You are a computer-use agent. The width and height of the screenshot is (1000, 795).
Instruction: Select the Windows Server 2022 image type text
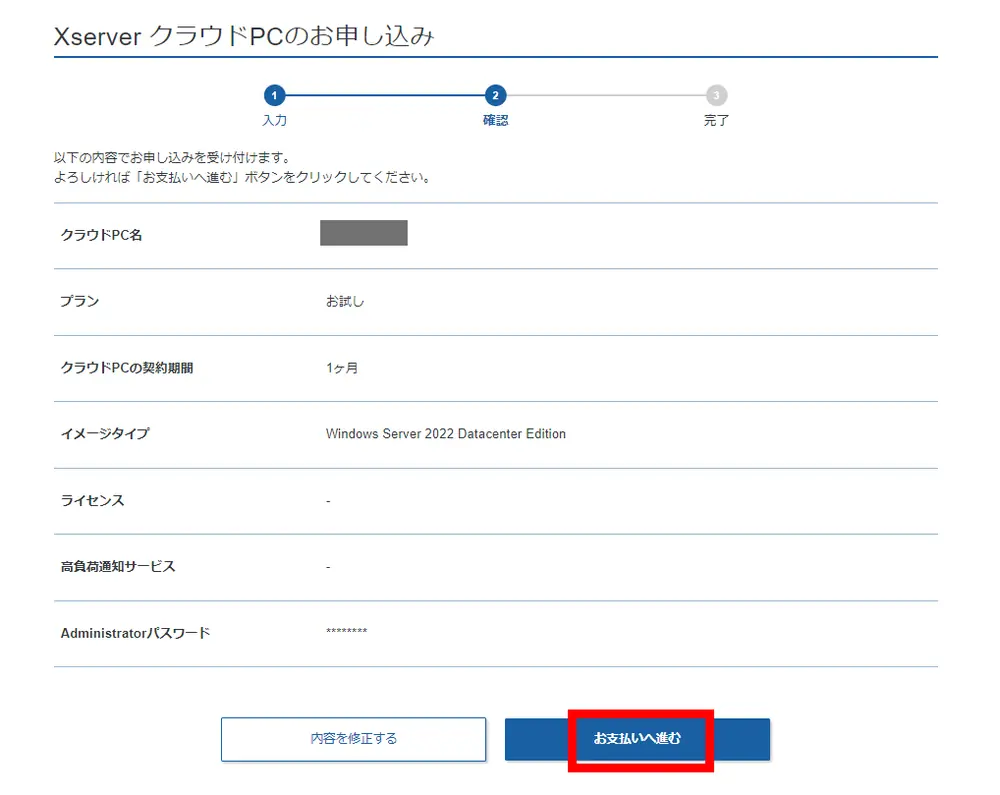pos(445,434)
